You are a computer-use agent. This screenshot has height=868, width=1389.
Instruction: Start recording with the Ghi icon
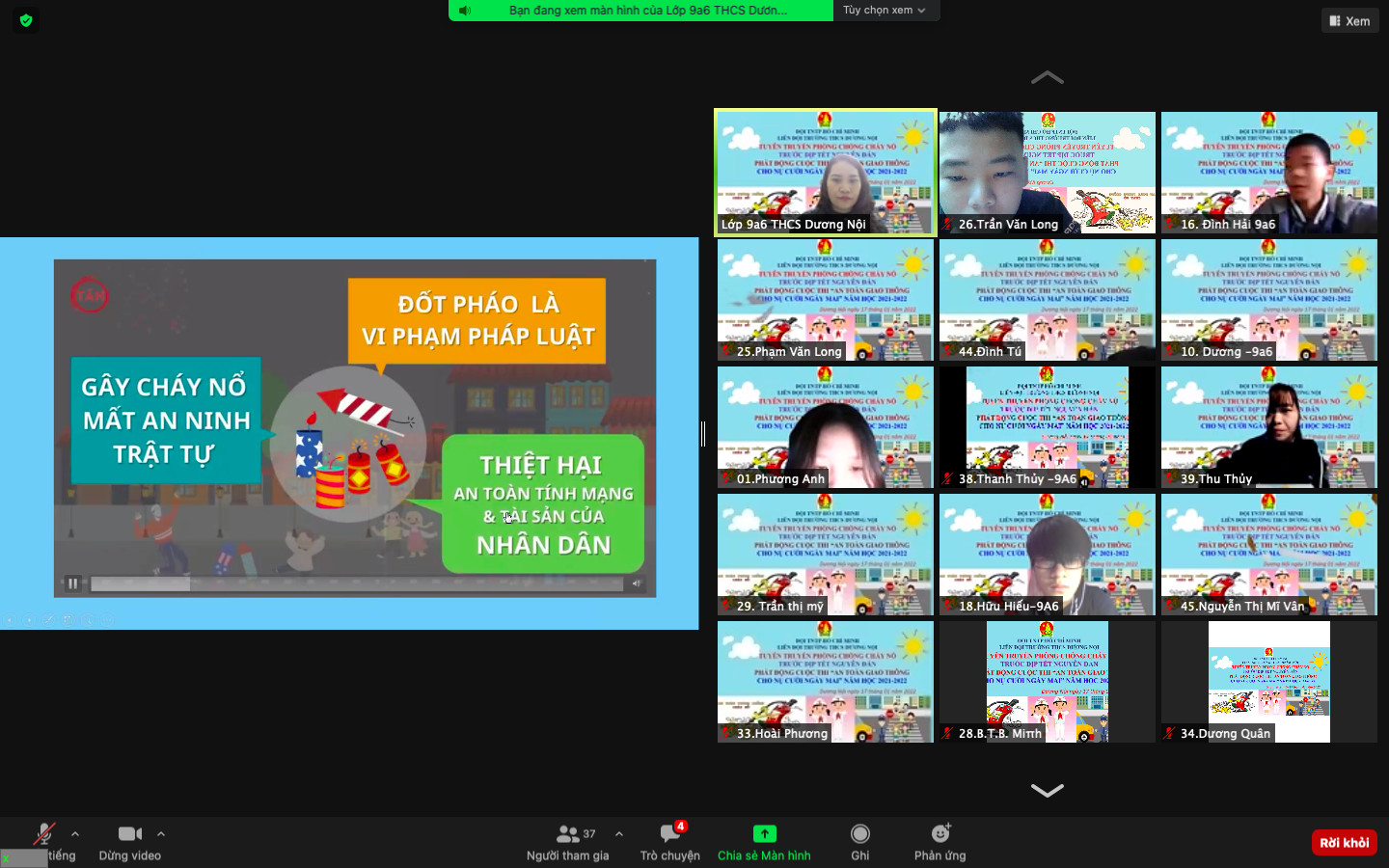point(859,834)
